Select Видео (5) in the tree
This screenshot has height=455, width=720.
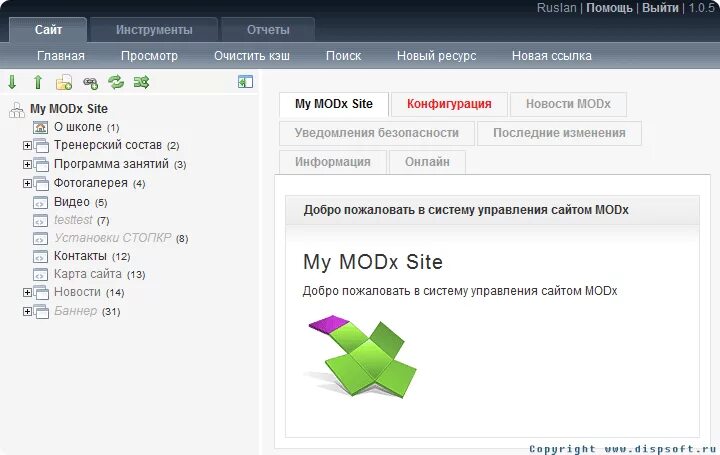pos(80,202)
